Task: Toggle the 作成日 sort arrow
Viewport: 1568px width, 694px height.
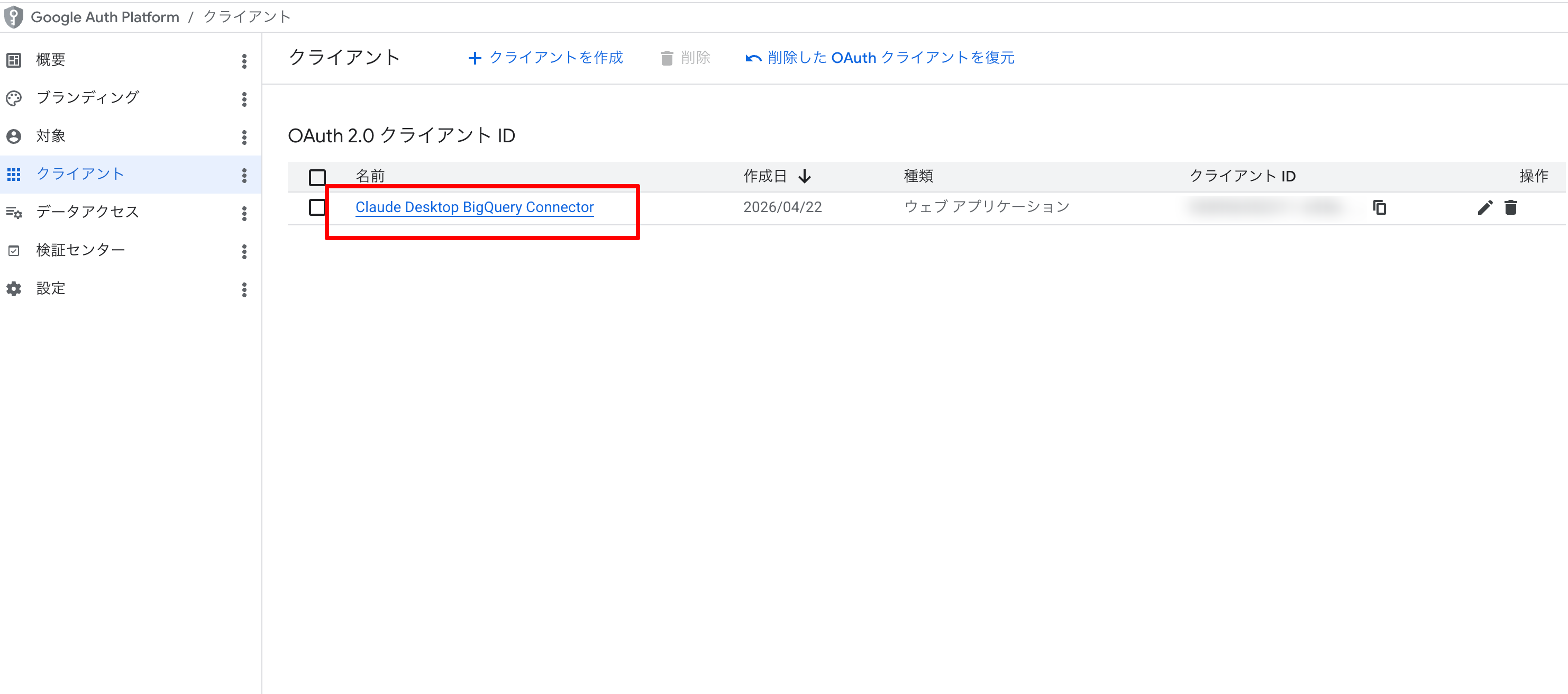Action: [806, 176]
